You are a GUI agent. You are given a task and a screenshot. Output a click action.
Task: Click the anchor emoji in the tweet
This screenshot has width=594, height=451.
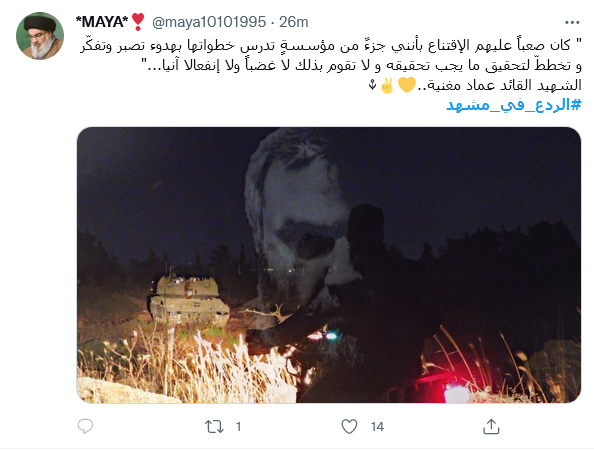pyautogui.click(x=373, y=85)
